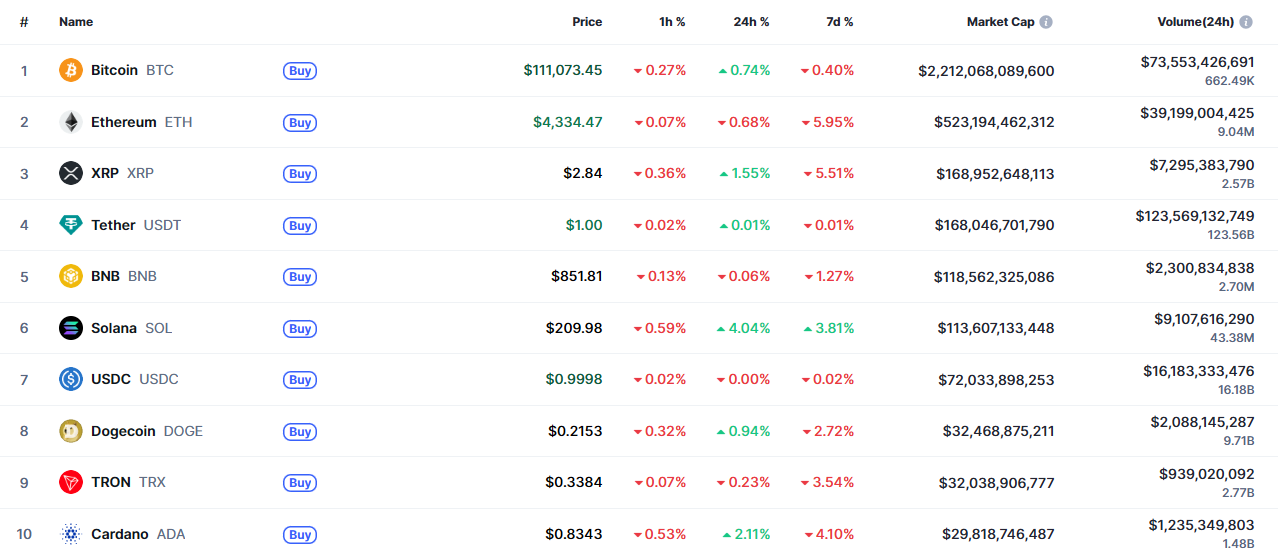Click the BNB logo icon
The width and height of the screenshot is (1278, 559).
tap(70, 276)
